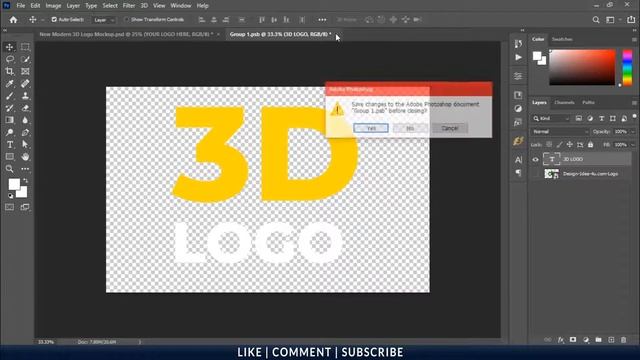Select the Lasso tool
The image size is (640, 360).
coord(9,59)
